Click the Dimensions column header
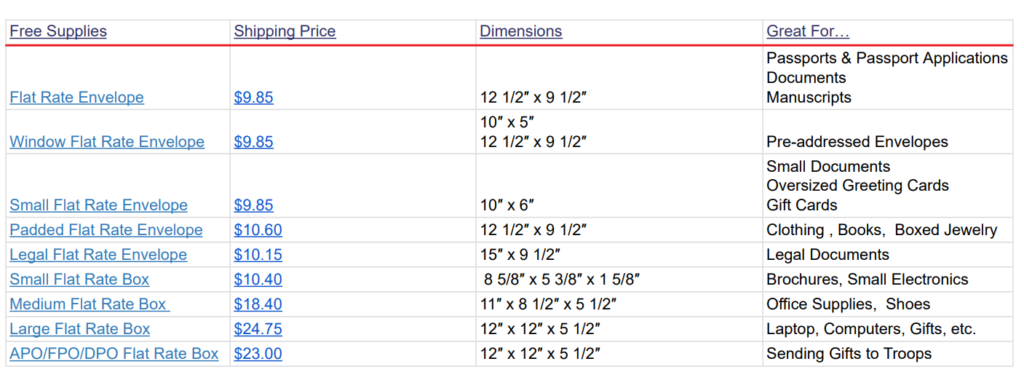The height and width of the screenshot is (372, 1024). pyautogui.click(x=520, y=31)
